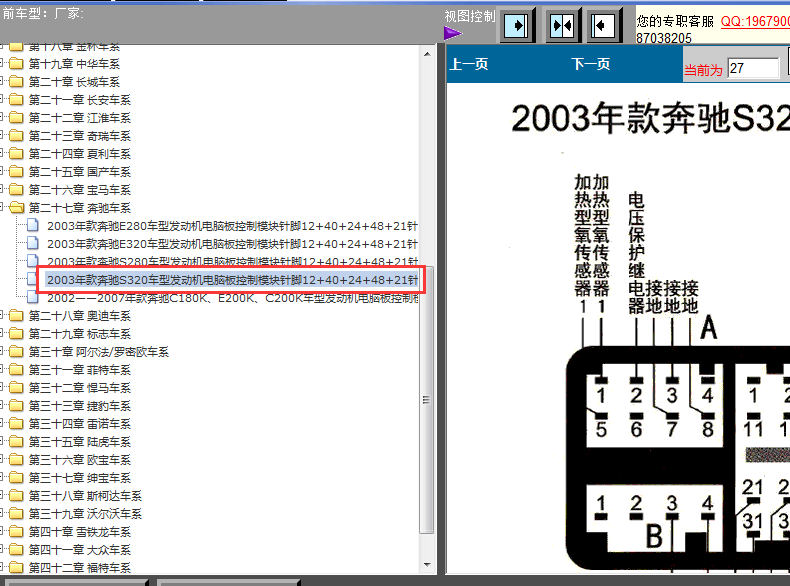The image size is (790, 586).
Task: Click the folder icon of 第三十四章 雷诺车系
Action: coord(17,424)
